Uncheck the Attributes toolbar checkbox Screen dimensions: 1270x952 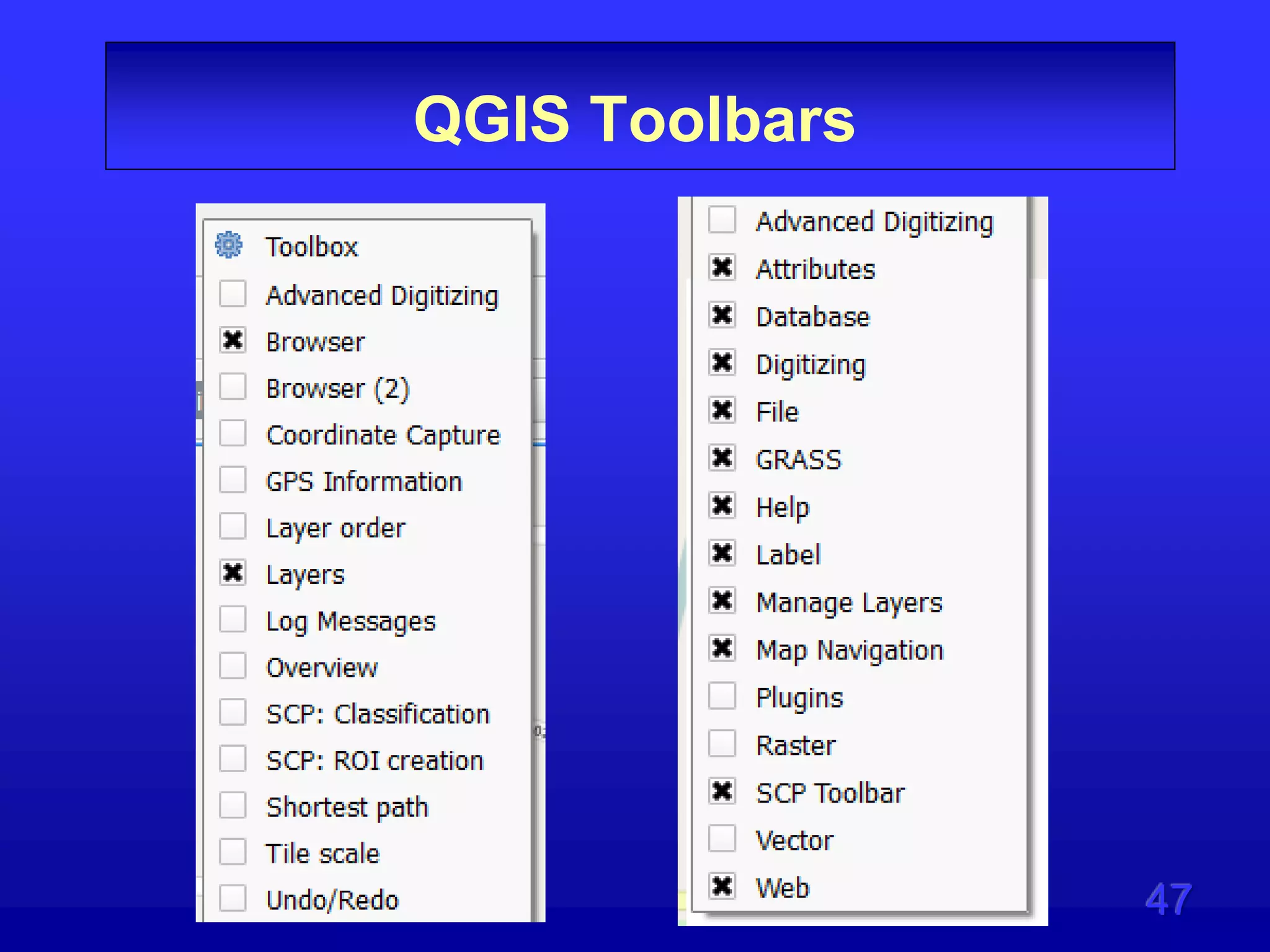pos(722,267)
